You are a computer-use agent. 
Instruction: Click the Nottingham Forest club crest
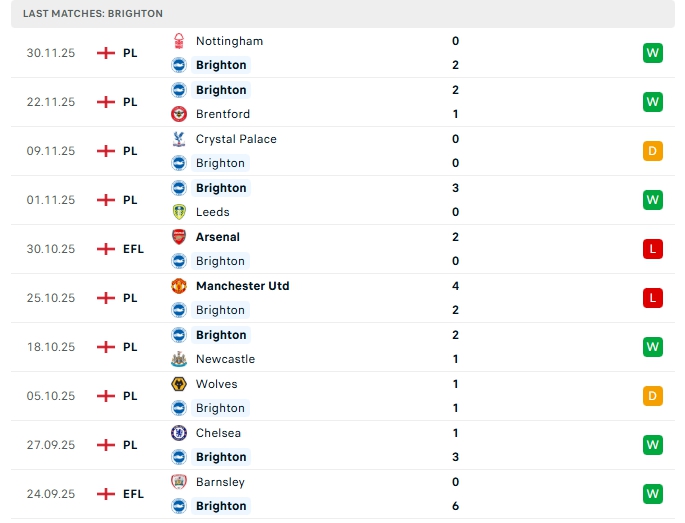tap(178, 41)
